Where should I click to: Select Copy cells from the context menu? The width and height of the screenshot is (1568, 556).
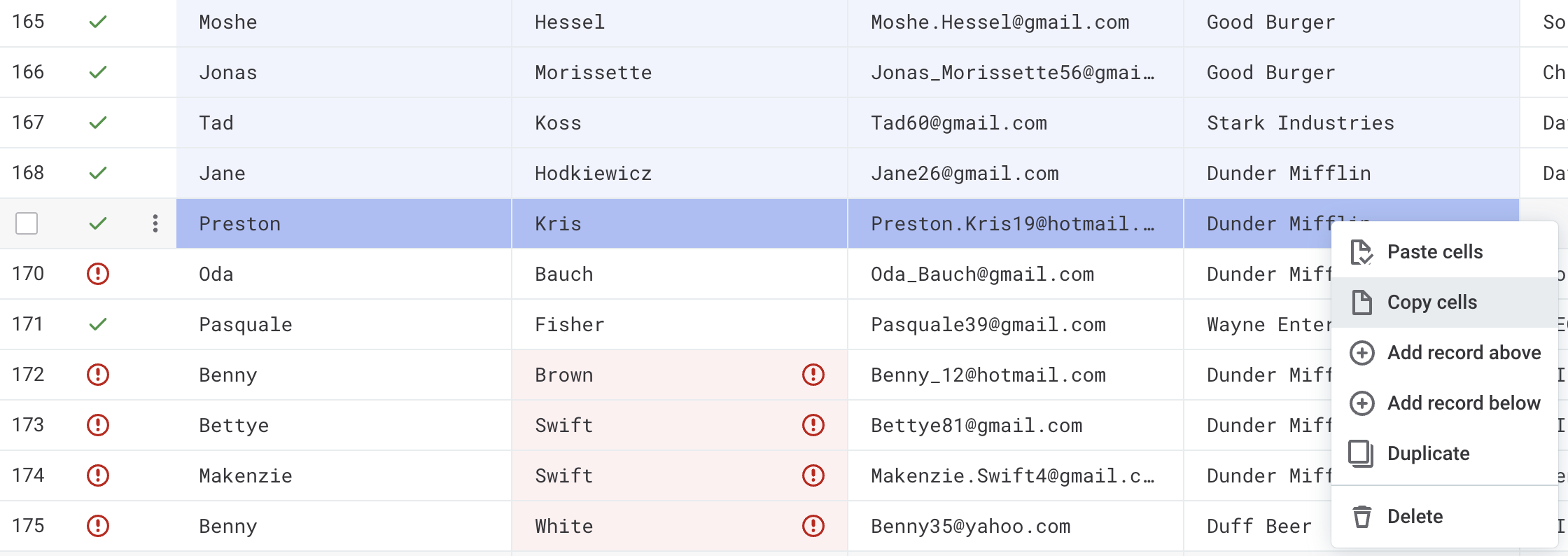pyautogui.click(x=1432, y=303)
